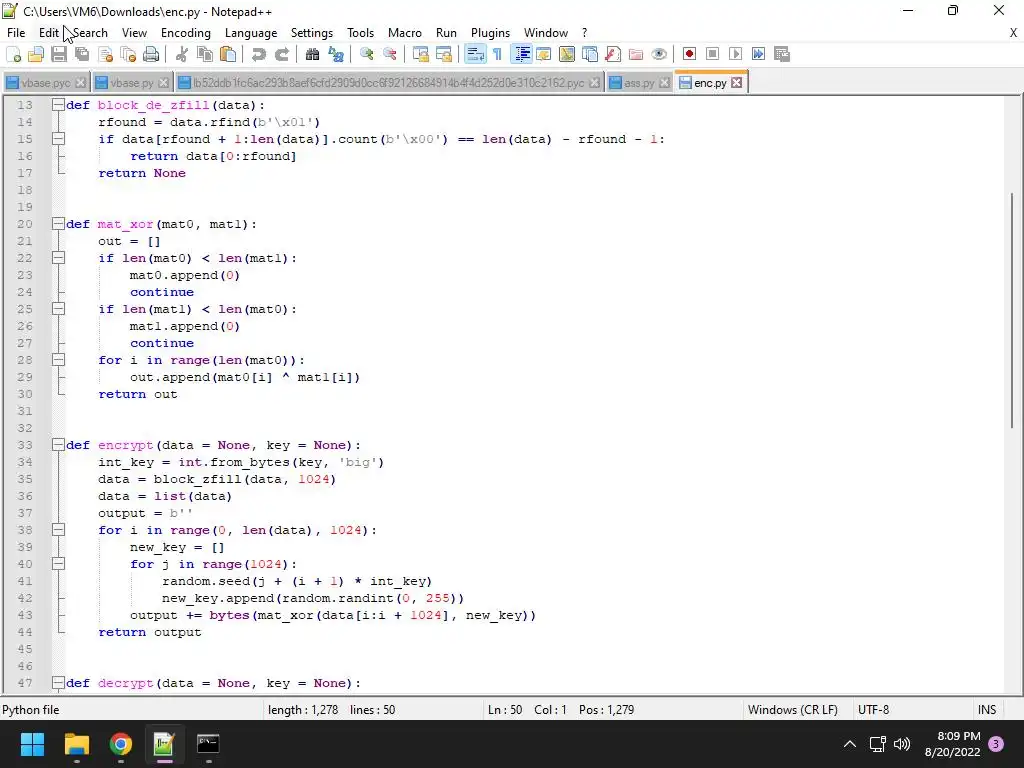Collapse the mat_xor function fold marker
Viewport: 1024px width, 768px height.
click(x=58, y=223)
